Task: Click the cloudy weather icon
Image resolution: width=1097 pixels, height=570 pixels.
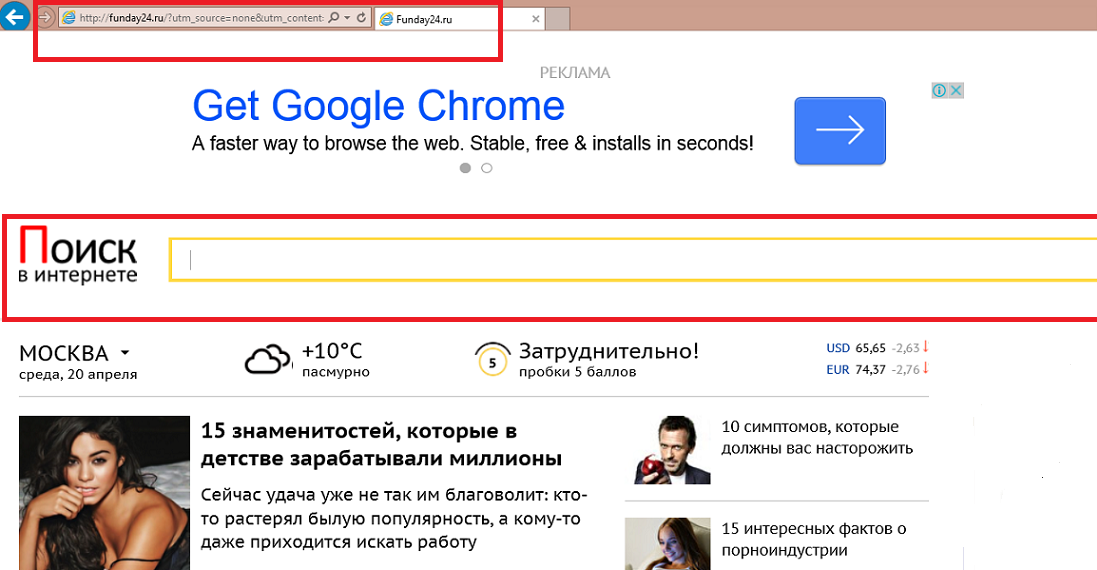Action: coord(268,359)
